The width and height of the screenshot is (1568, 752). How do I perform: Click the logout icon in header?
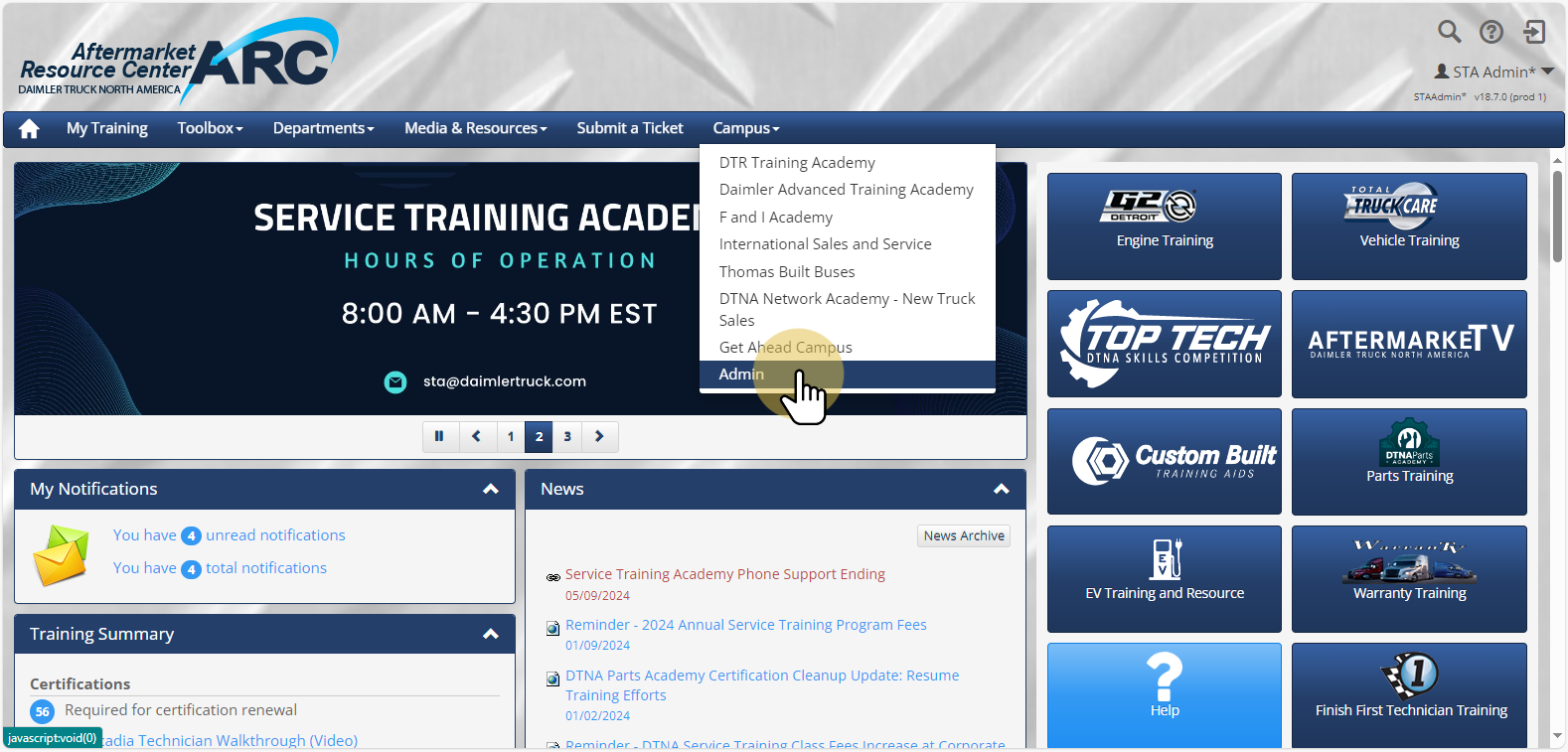(1534, 32)
